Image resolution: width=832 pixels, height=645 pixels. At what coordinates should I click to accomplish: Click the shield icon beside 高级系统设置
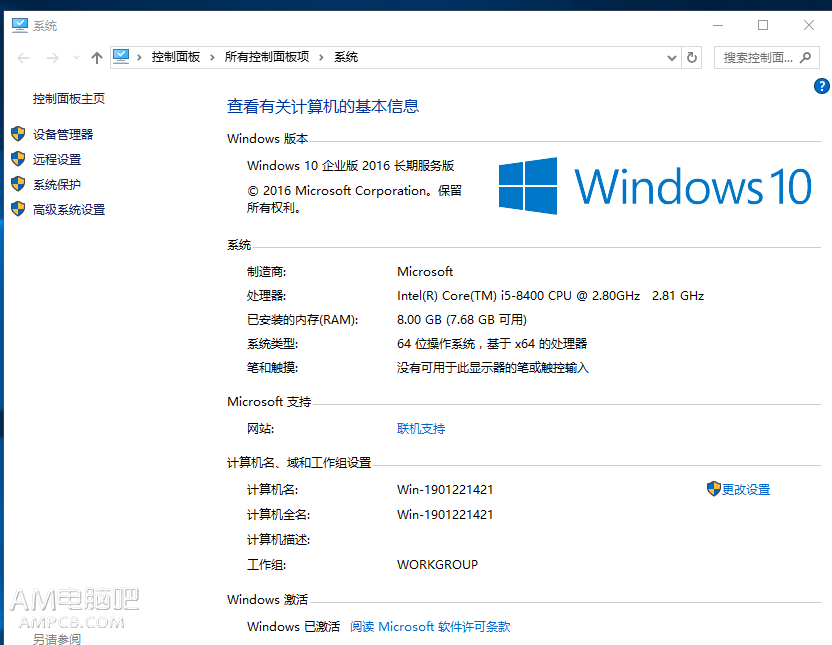18,209
